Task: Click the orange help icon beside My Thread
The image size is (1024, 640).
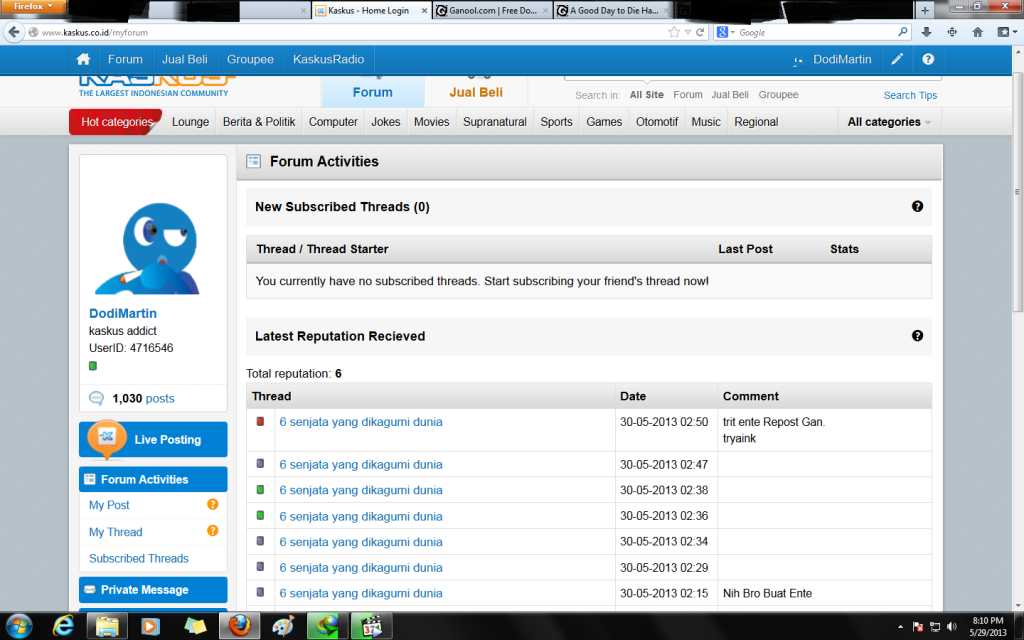Action: point(212,531)
